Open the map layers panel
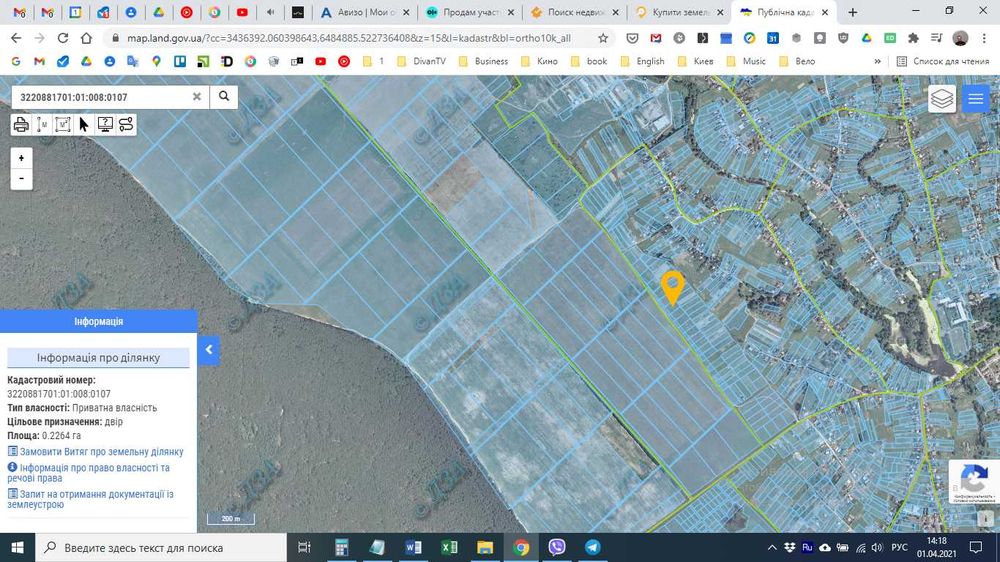This screenshot has width=1000, height=562. 942,99
